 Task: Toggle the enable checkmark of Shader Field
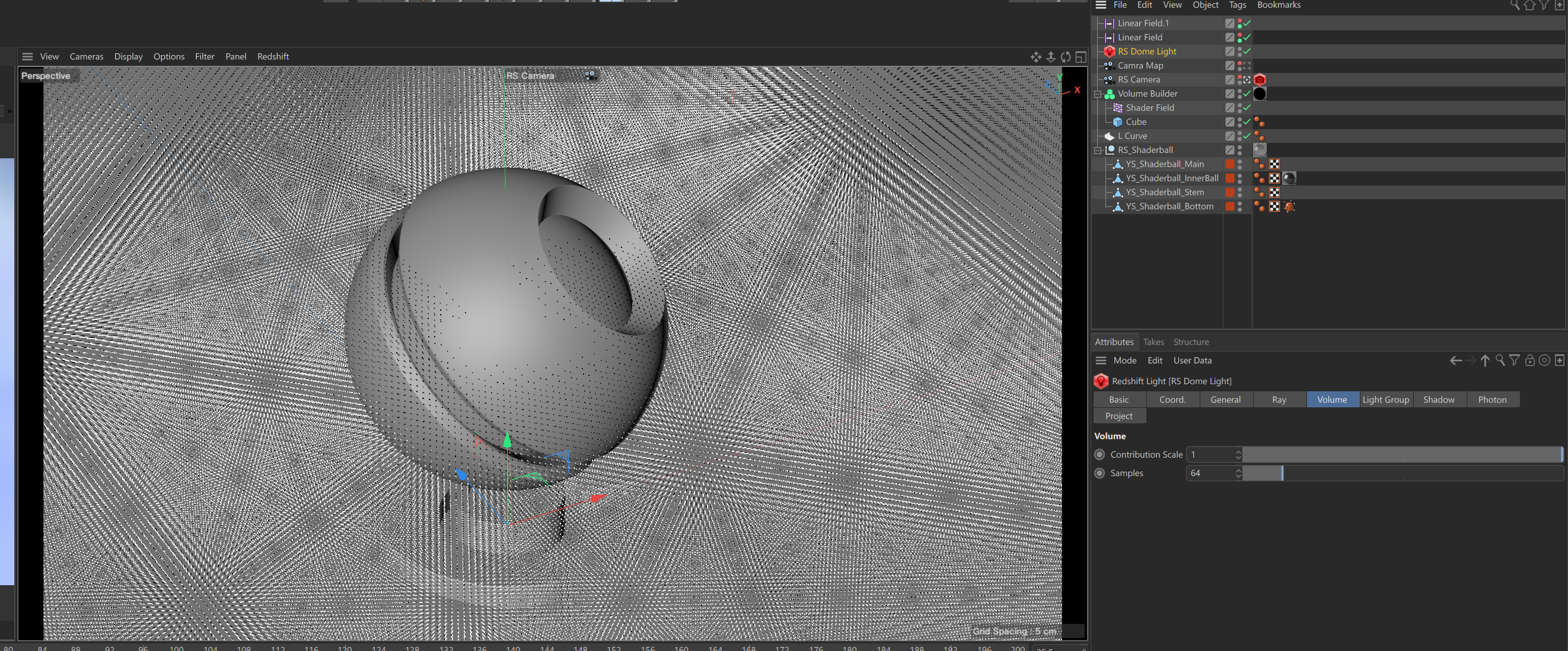(1247, 108)
